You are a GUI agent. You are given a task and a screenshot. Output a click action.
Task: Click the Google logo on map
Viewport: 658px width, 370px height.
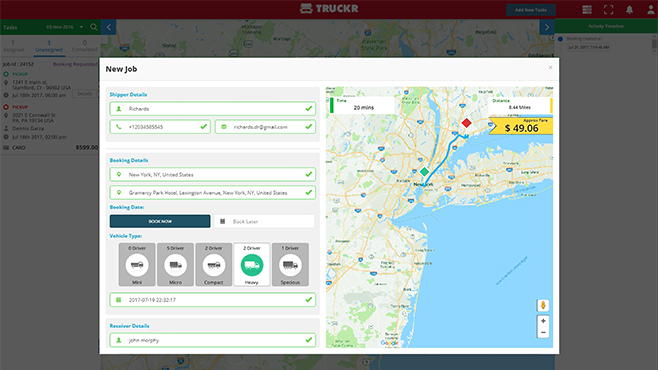point(389,343)
